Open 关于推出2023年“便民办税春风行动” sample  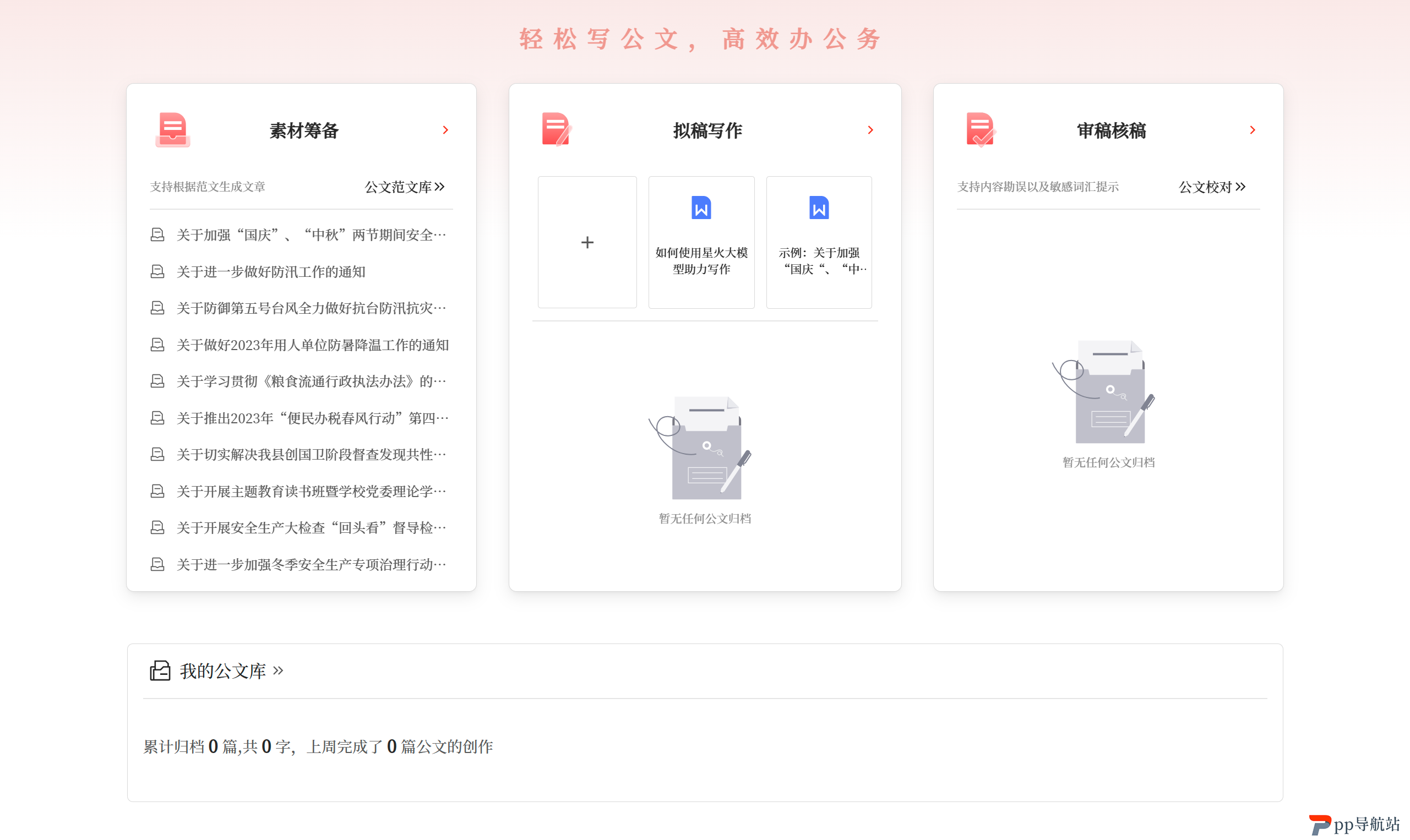(313, 418)
